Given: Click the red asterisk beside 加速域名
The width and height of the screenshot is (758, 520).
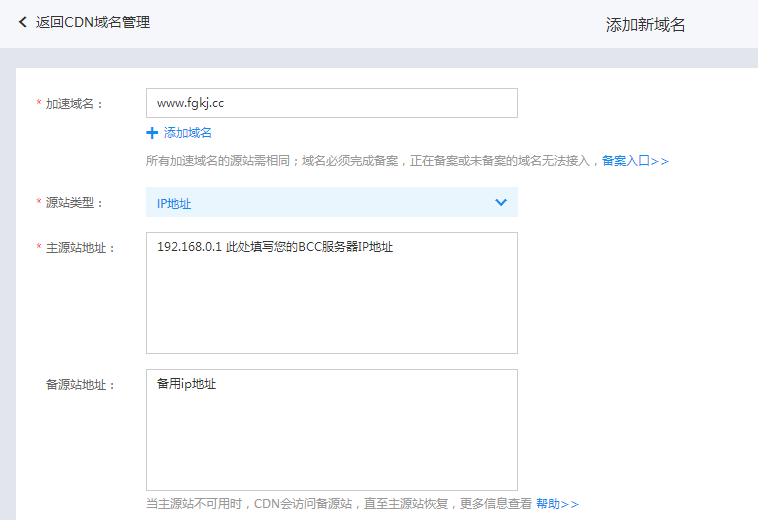Looking at the screenshot, I should point(39,104).
